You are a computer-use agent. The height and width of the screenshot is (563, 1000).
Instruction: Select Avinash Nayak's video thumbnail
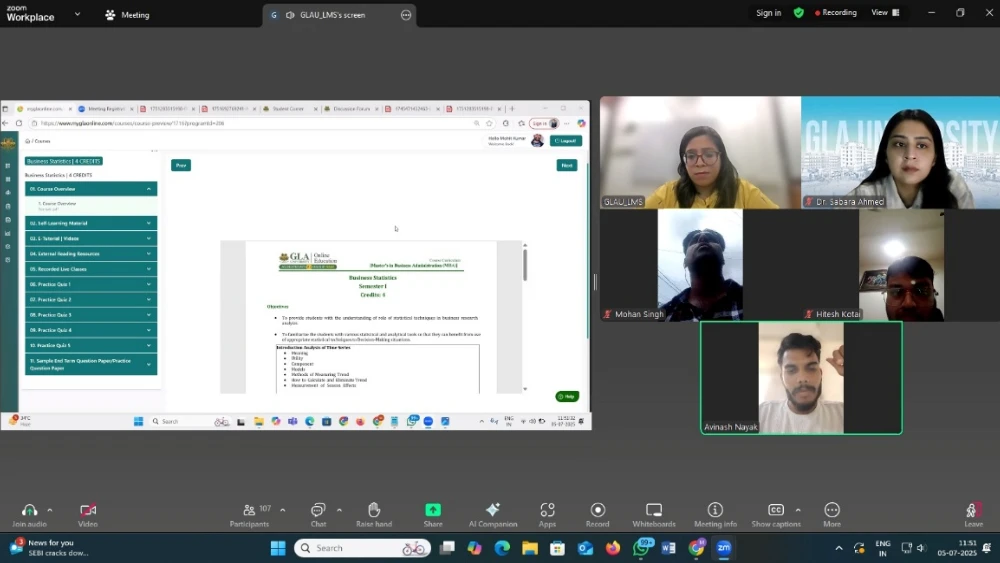coord(801,377)
